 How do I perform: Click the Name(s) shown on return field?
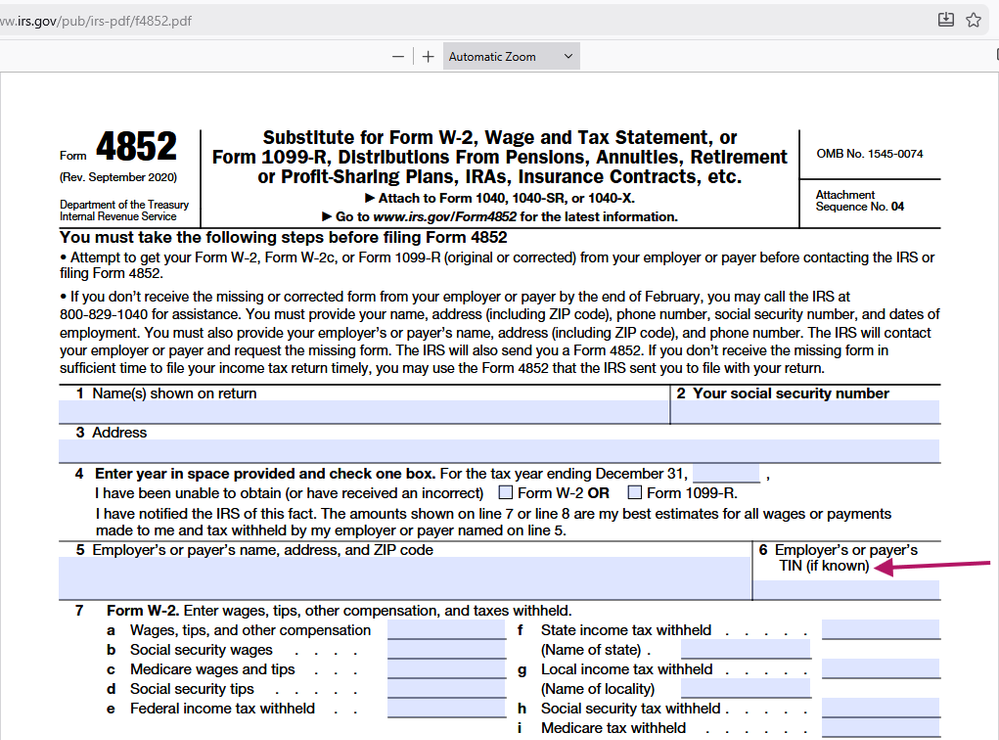(x=364, y=412)
